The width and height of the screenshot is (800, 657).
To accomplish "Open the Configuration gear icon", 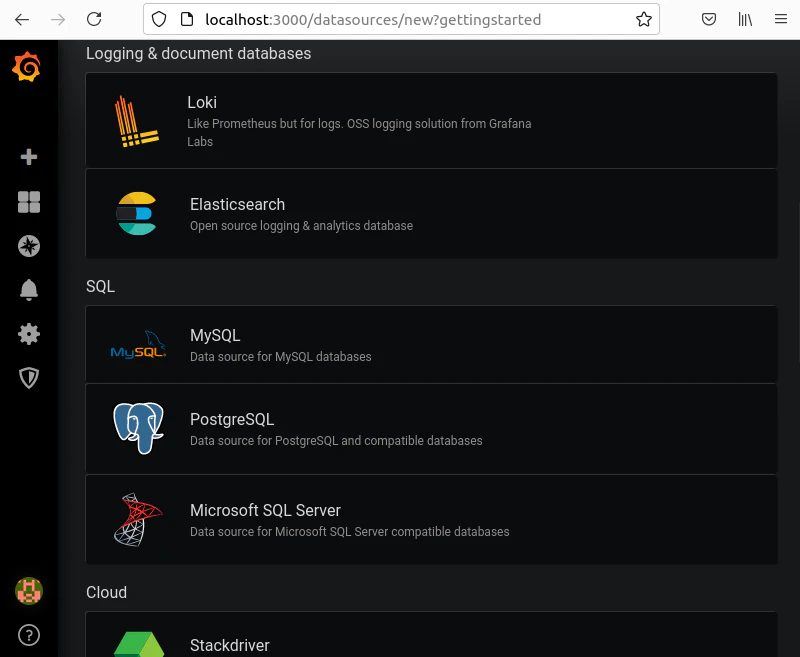I will pyautogui.click(x=29, y=334).
